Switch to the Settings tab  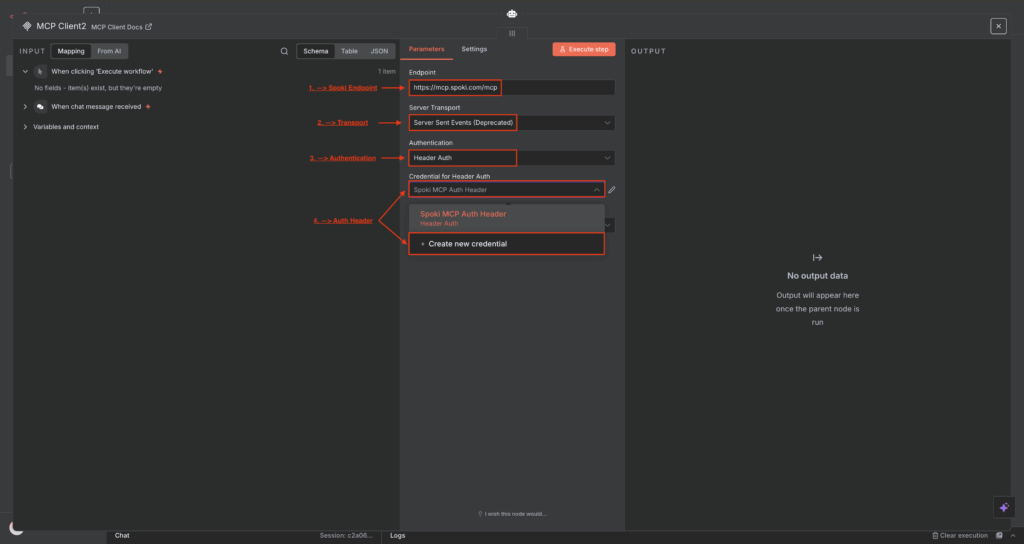[x=474, y=49]
